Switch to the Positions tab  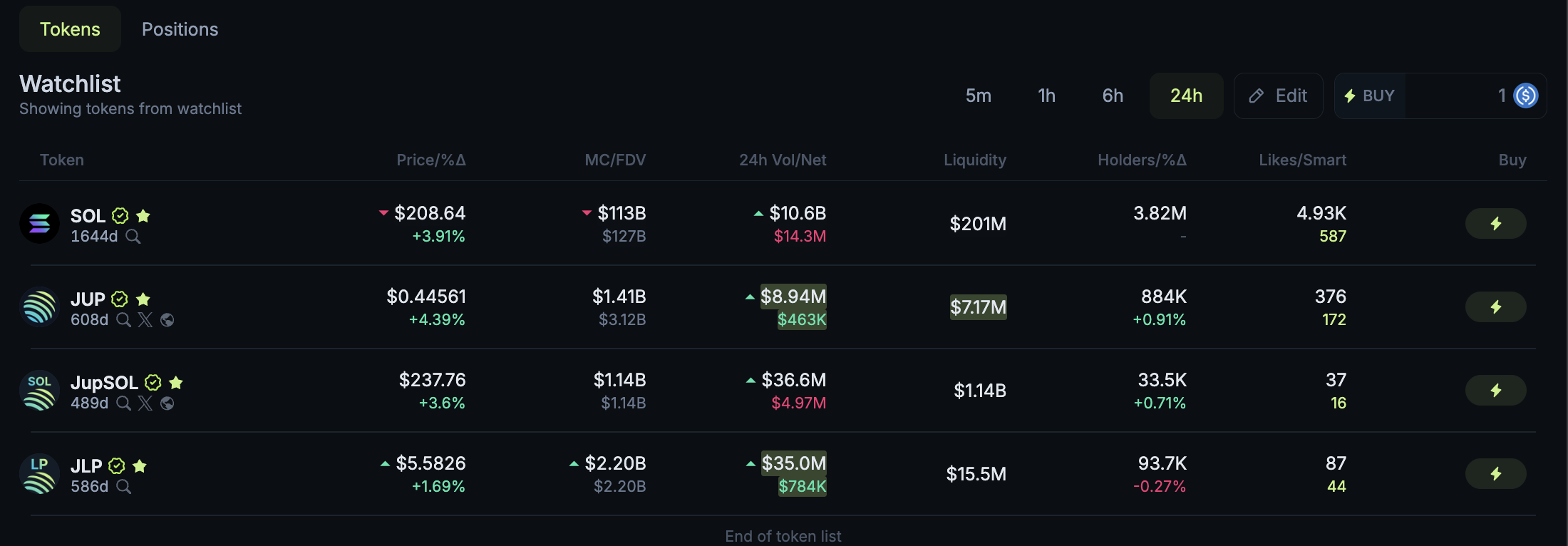click(x=180, y=29)
